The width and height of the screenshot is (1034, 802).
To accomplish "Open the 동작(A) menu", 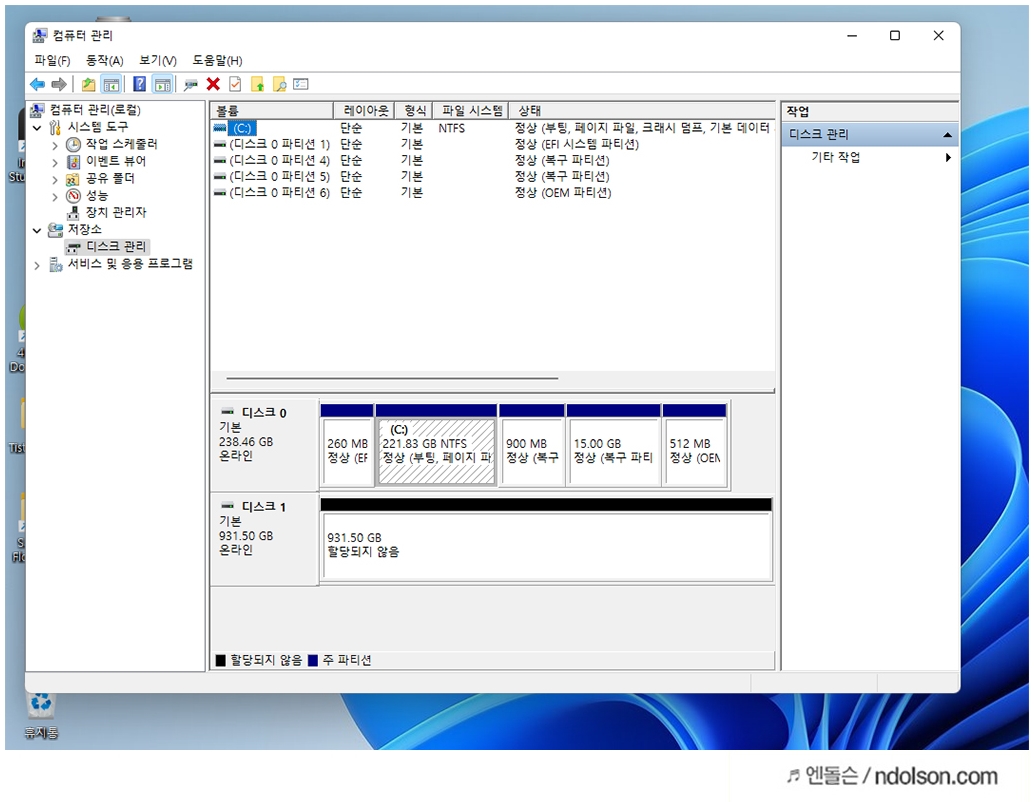I will click(x=104, y=61).
